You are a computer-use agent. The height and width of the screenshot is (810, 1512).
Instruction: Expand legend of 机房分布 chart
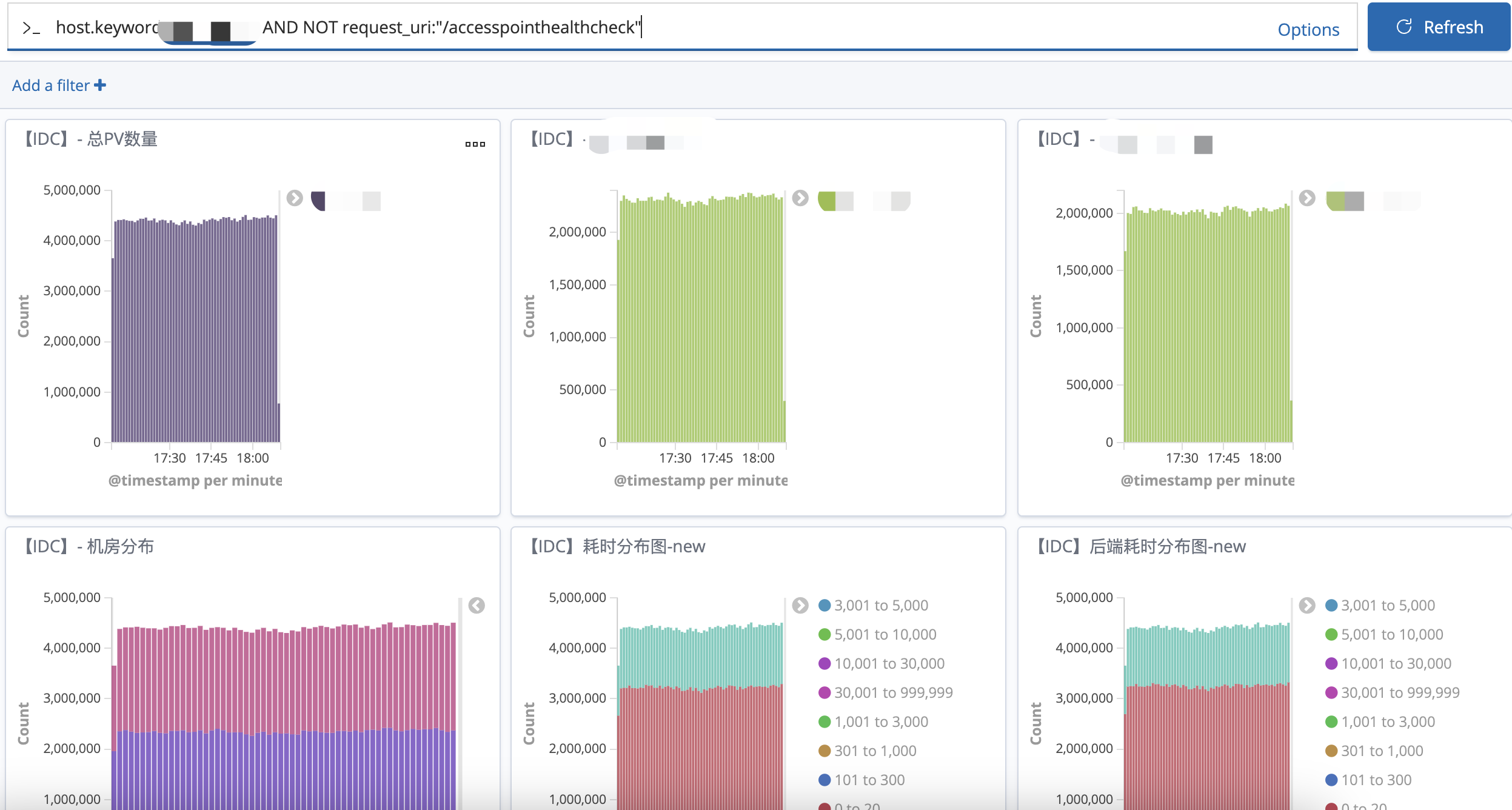(477, 606)
